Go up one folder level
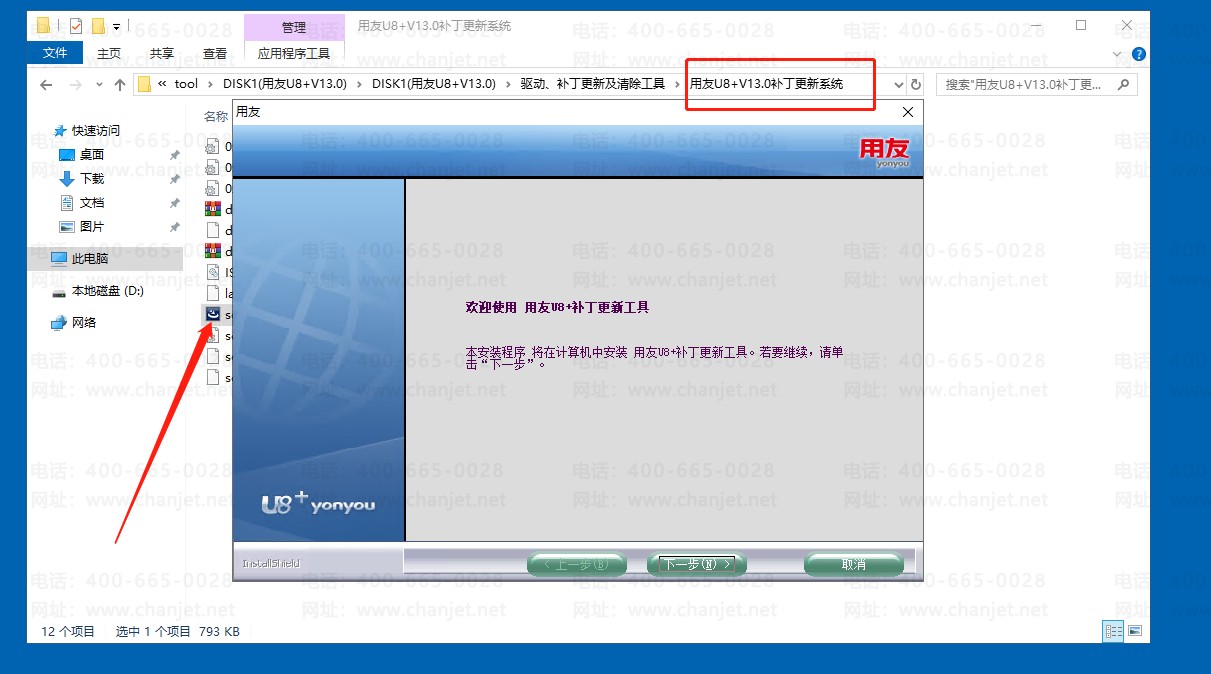Screen dimensions: 1211x674 tap(120, 85)
